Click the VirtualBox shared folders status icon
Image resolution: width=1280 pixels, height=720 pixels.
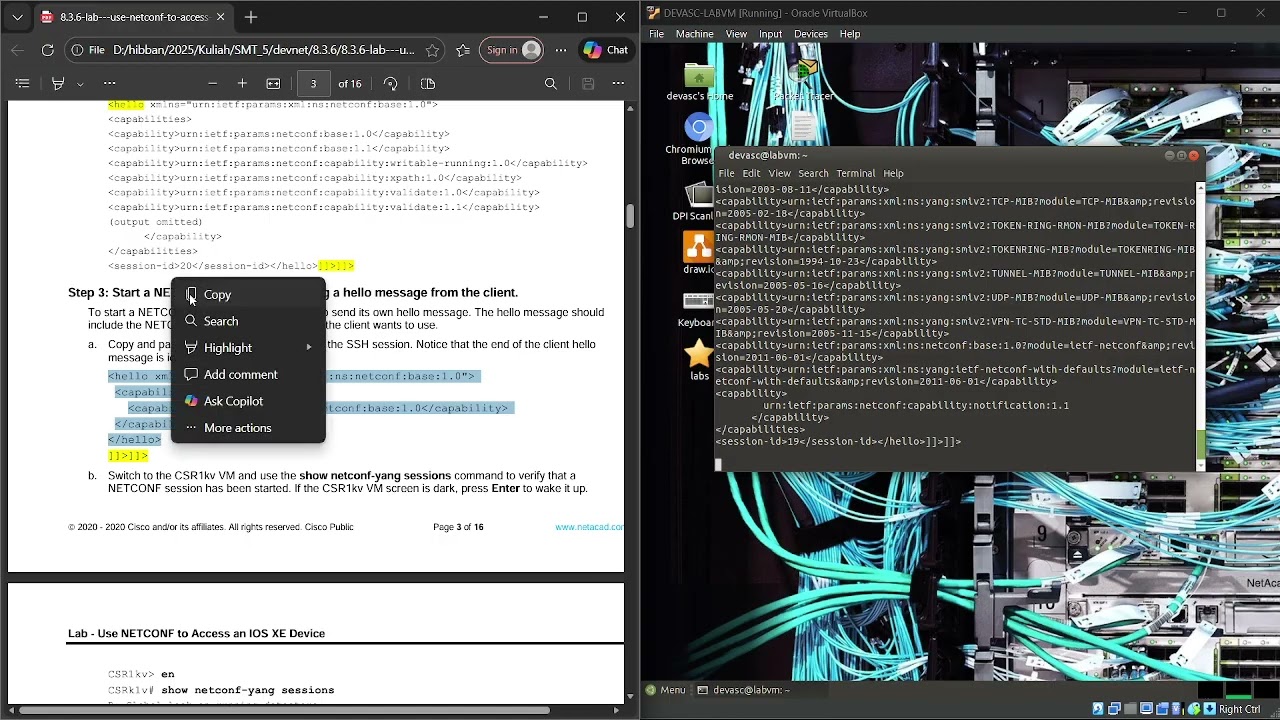tap(1131, 709)
